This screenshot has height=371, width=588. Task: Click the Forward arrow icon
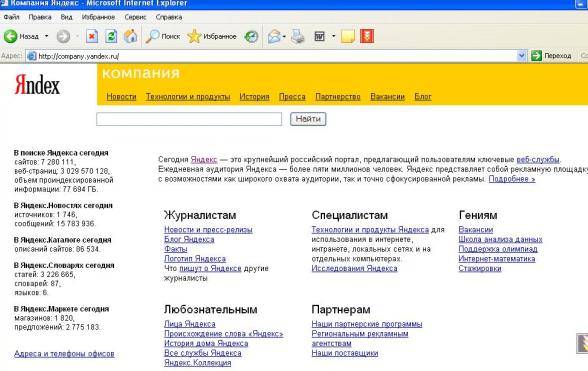(63, 36)
